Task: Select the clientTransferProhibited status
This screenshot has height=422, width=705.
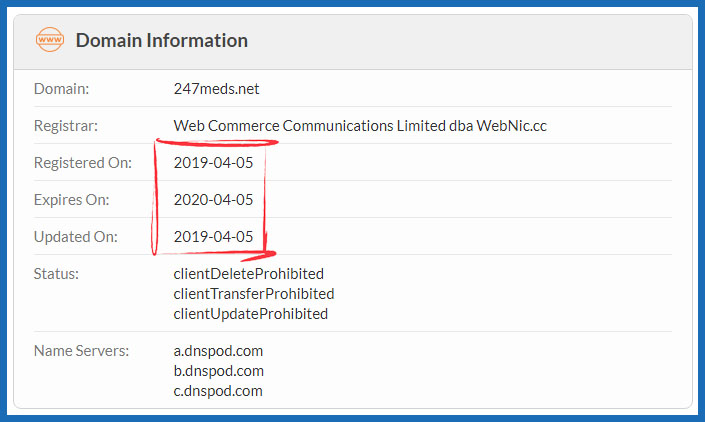Action: (254, 294)
